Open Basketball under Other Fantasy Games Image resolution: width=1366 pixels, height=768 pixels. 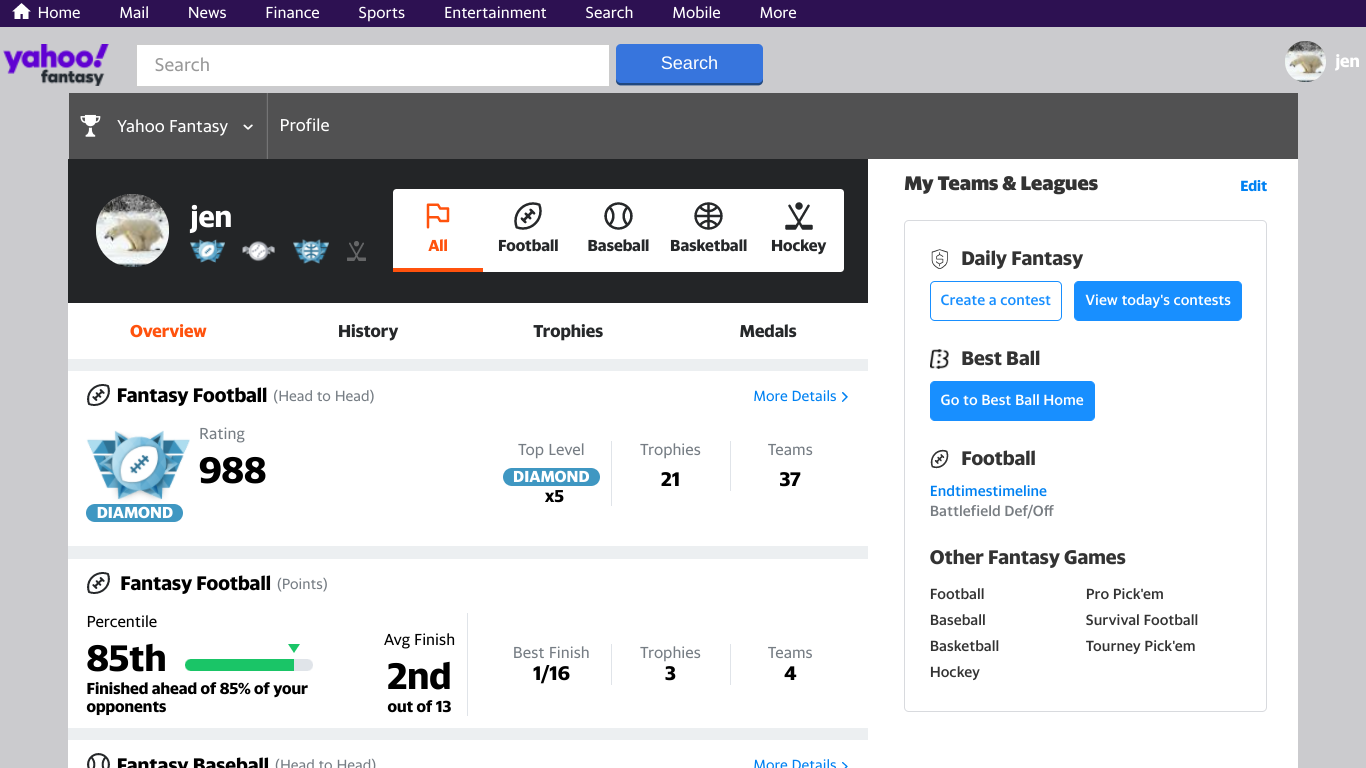point(964,646)
